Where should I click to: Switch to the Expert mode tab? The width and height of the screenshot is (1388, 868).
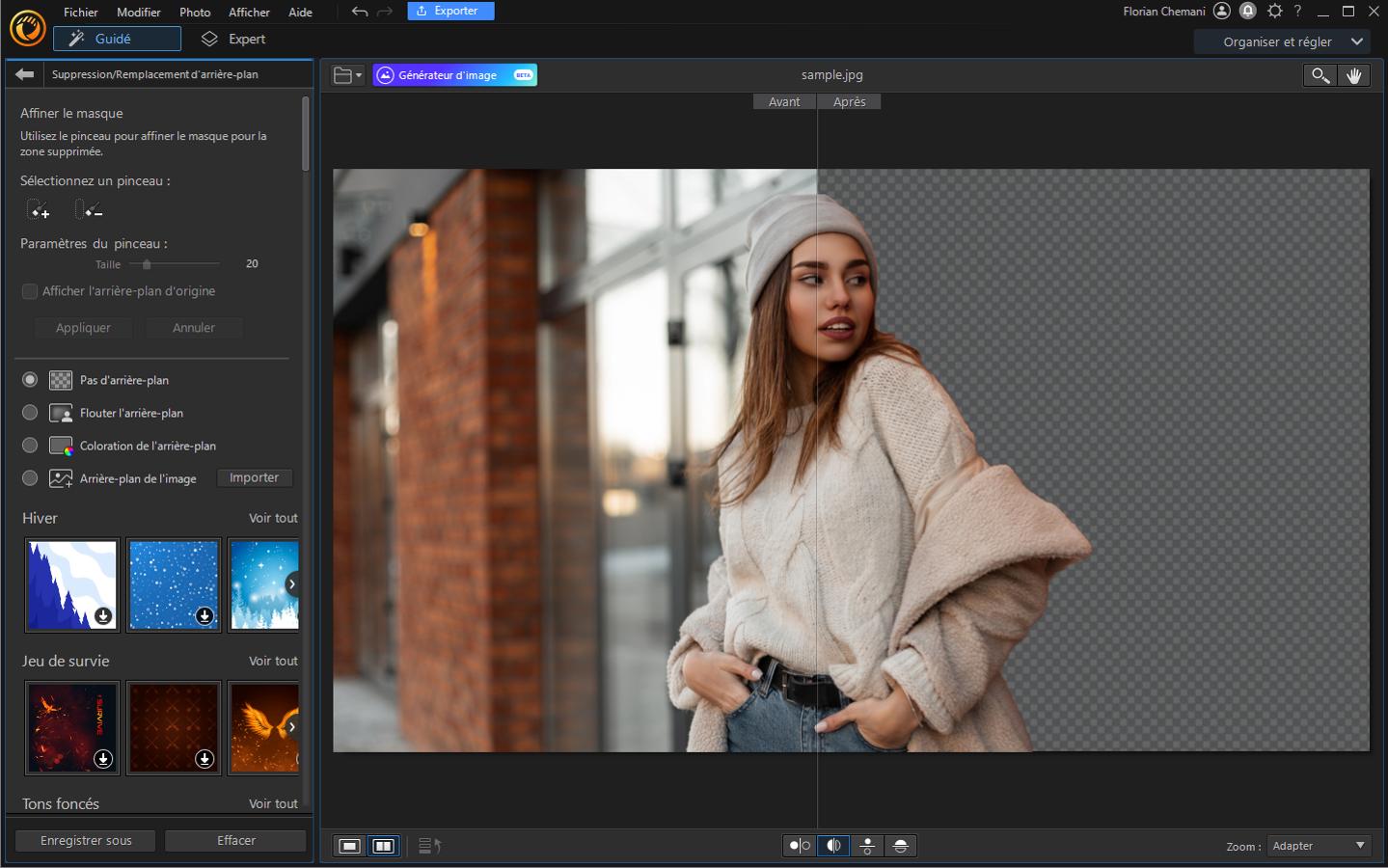pos(232,40)
